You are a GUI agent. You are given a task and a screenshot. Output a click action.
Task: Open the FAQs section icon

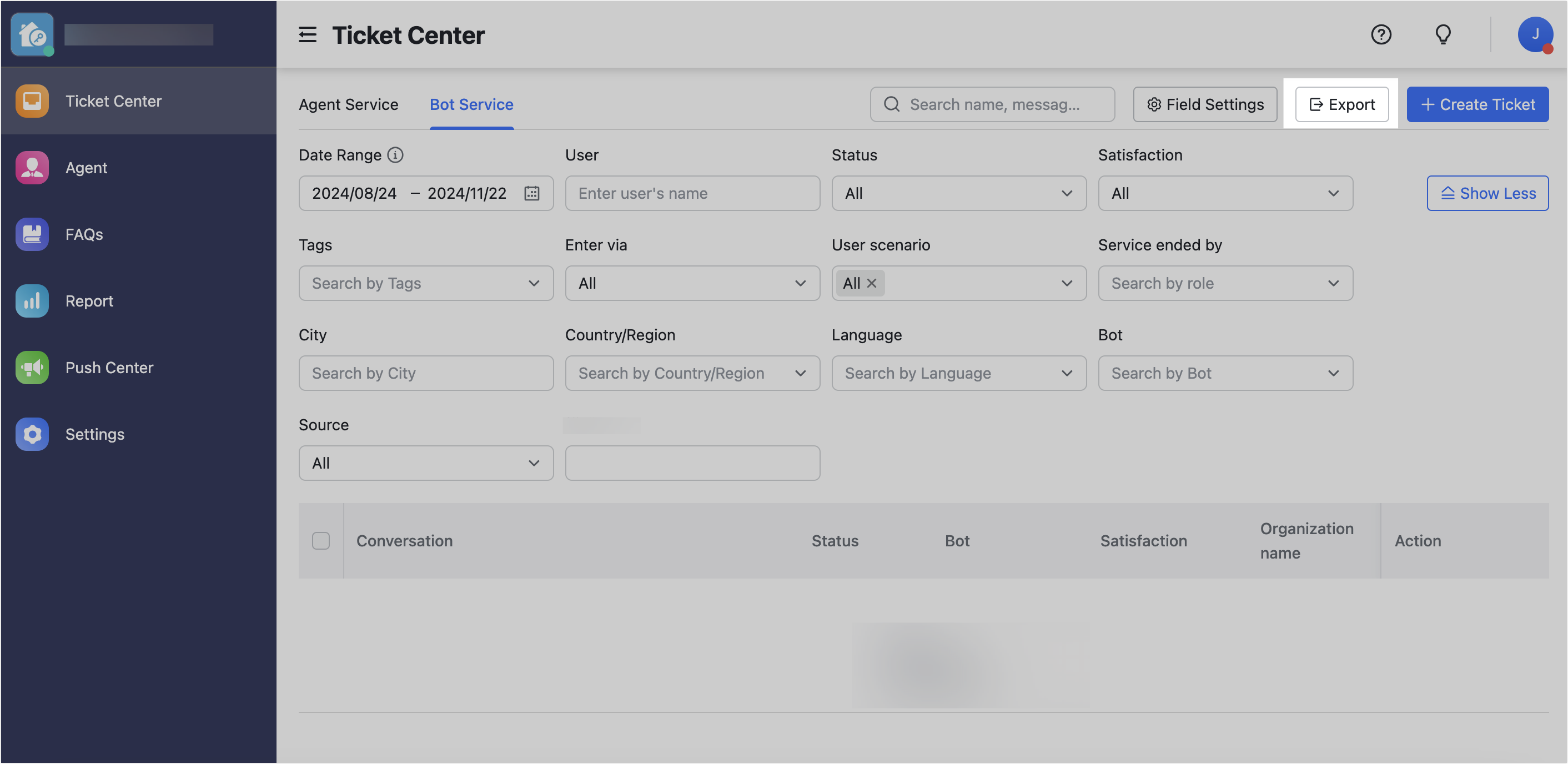(32, 234)
